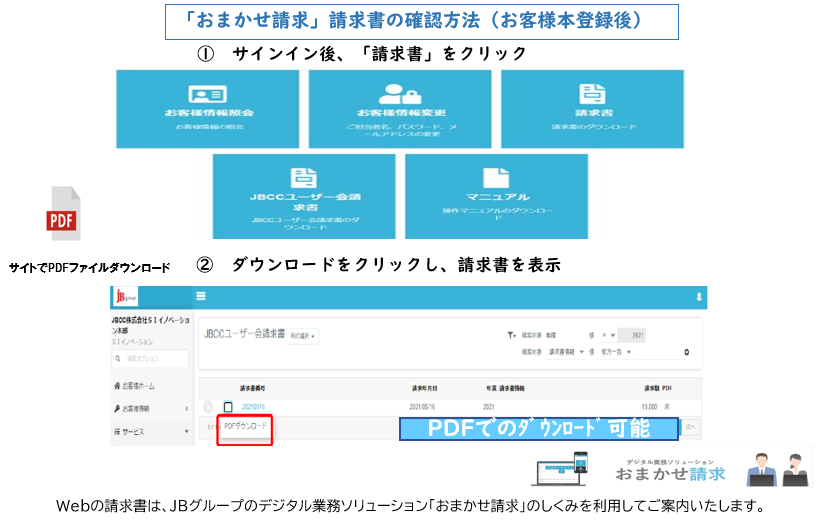Click the filter funnel icon

(511, 335)
